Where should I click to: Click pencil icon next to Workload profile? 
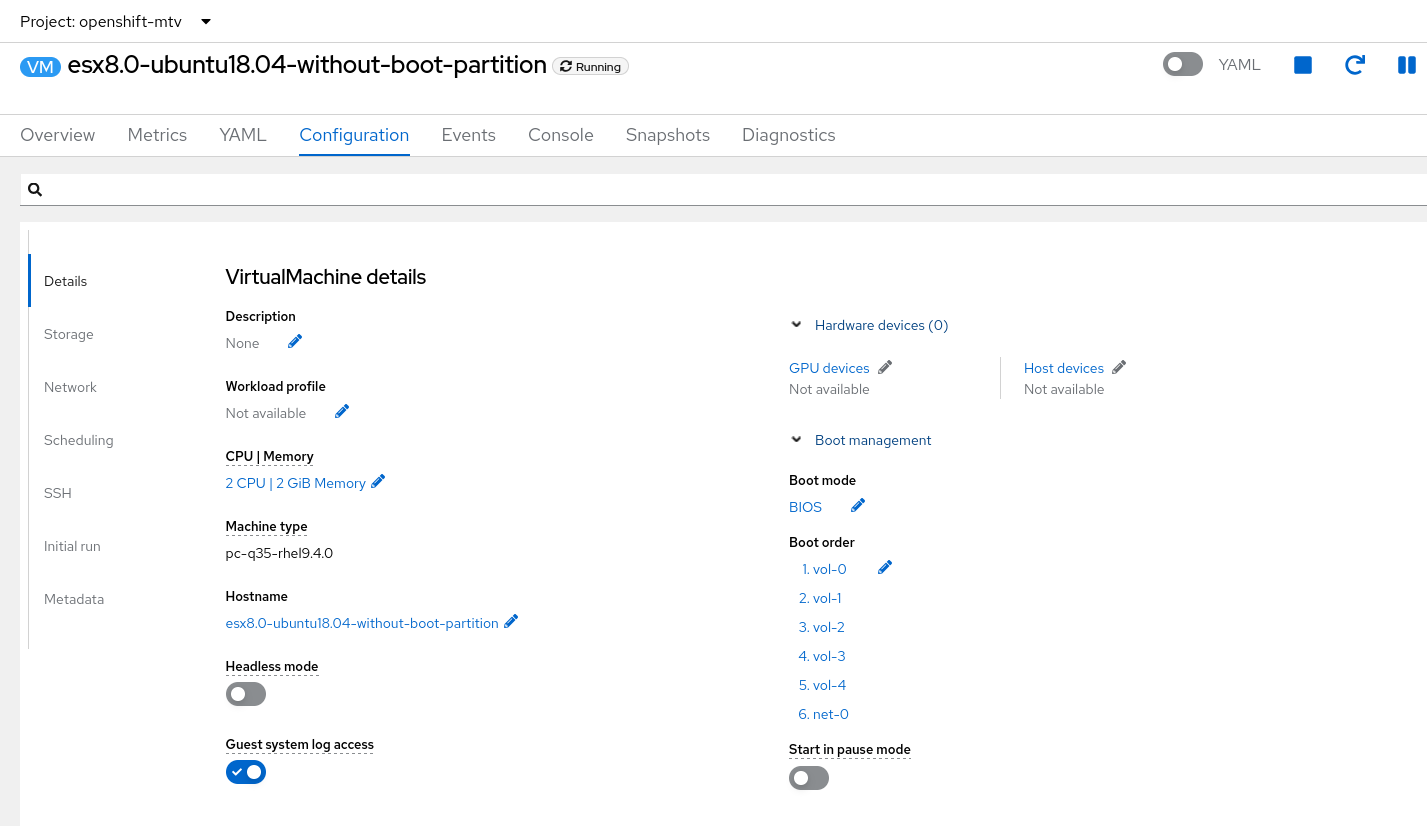point(342,412)
